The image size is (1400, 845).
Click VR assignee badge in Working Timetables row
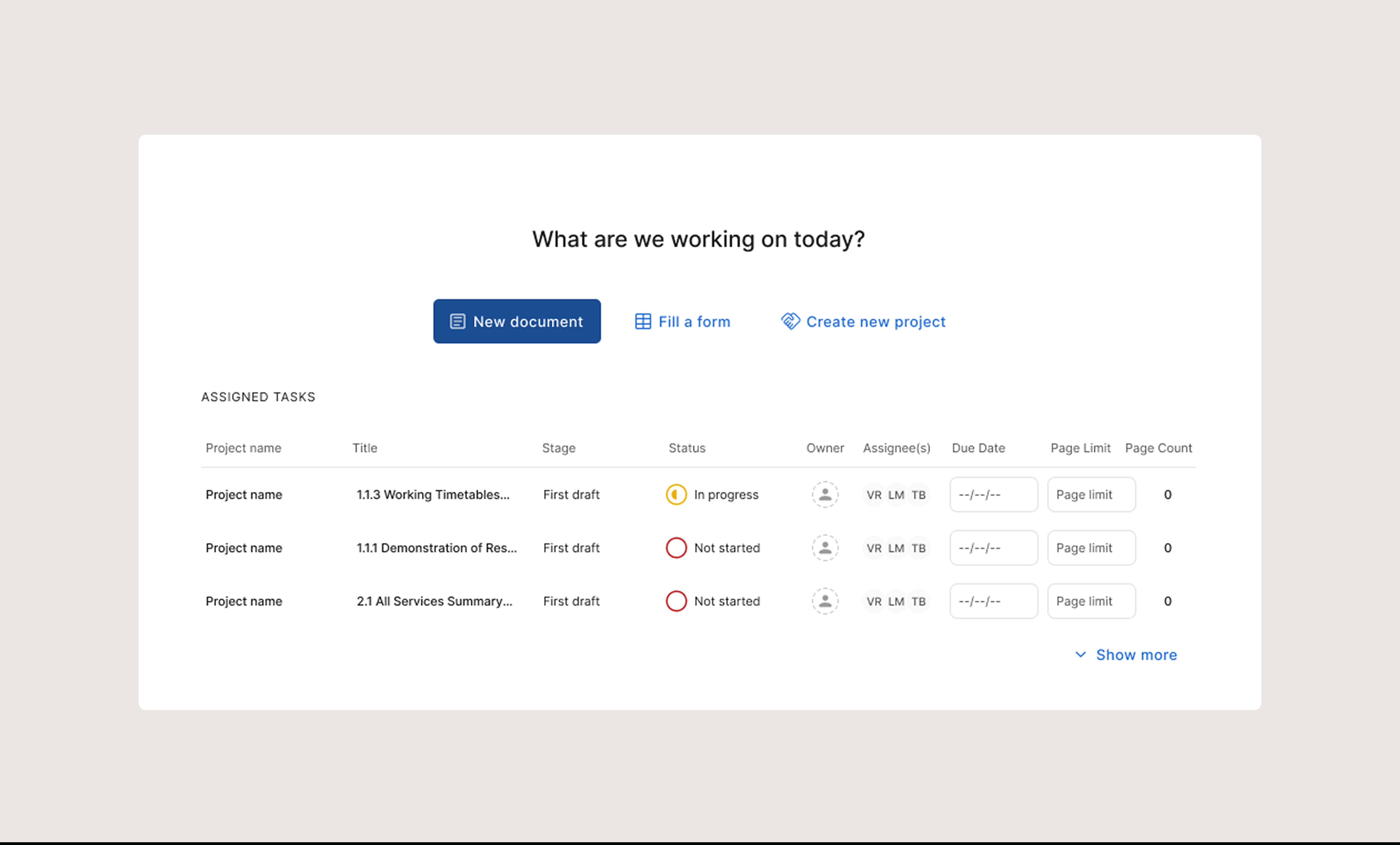point(874,495)
